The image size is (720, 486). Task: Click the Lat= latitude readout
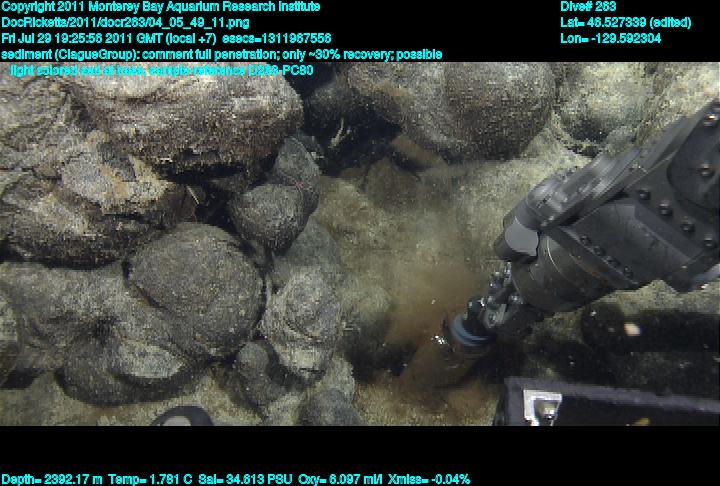tap(625, 22)
